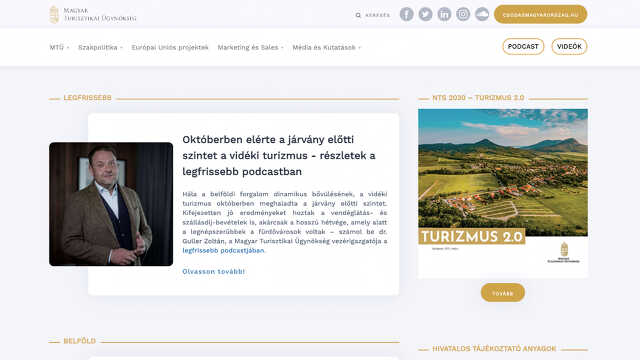The width and height of the screenshot is (640, 360).
Task: Click the PODCAST button
Action: 523,47
